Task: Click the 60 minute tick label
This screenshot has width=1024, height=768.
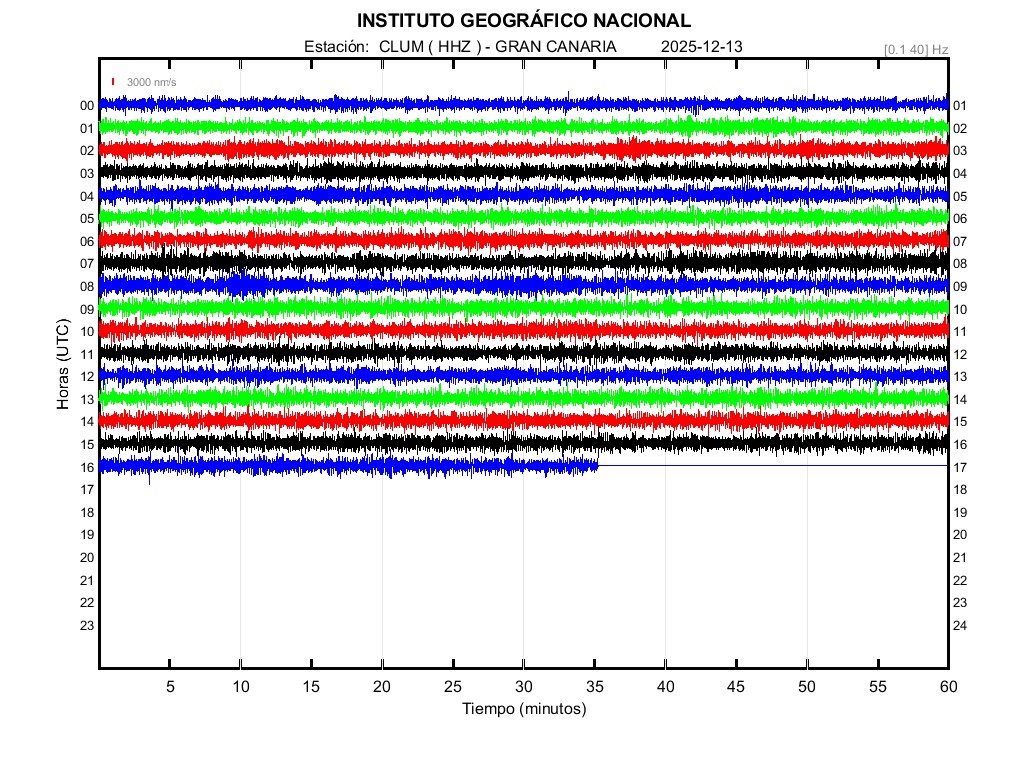Action: pos(947,686)
